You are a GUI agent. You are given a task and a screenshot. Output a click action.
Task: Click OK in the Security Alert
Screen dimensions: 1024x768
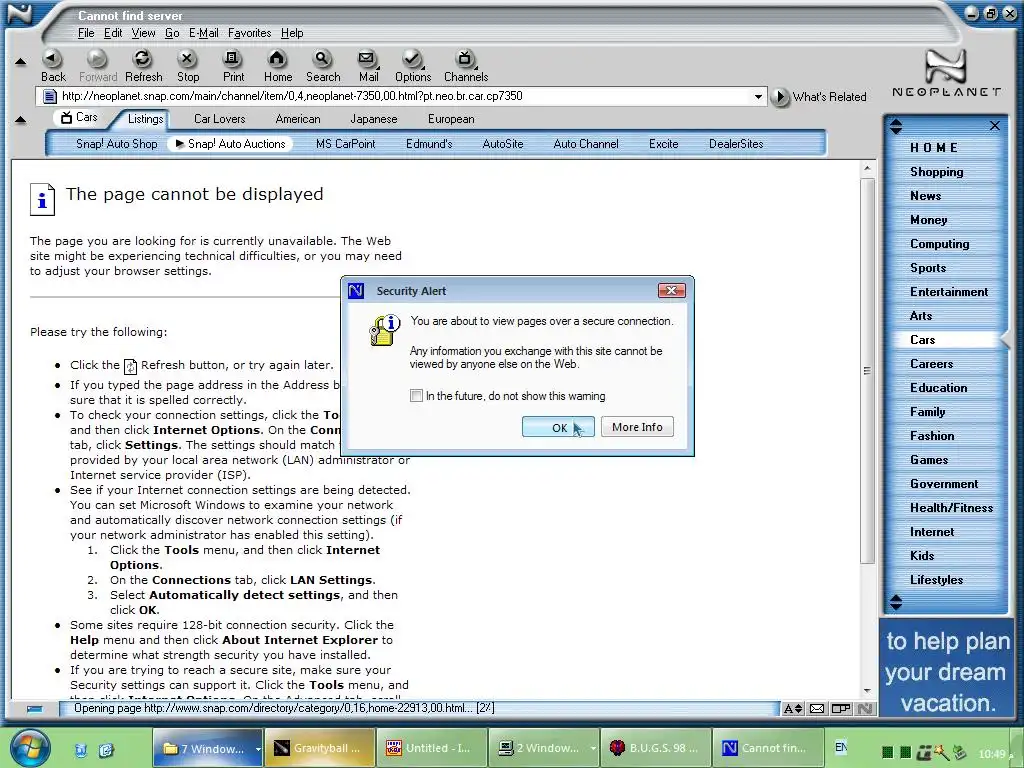point(558,427)
